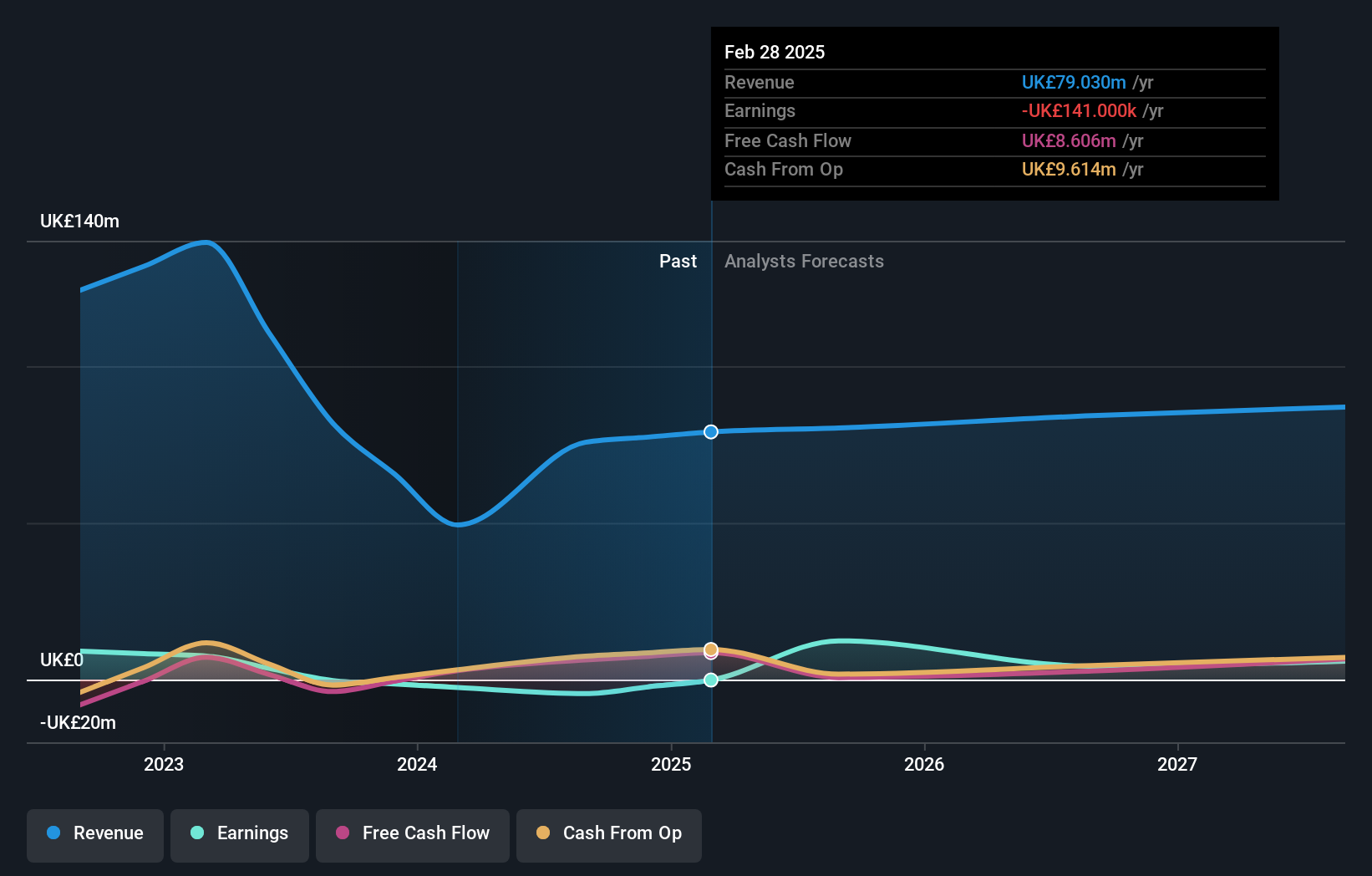This screenshot has width=1372, height=876.
Task: Click the Earnings row label in tooltip
Action: pyautogui.click(x=760, y=111)
